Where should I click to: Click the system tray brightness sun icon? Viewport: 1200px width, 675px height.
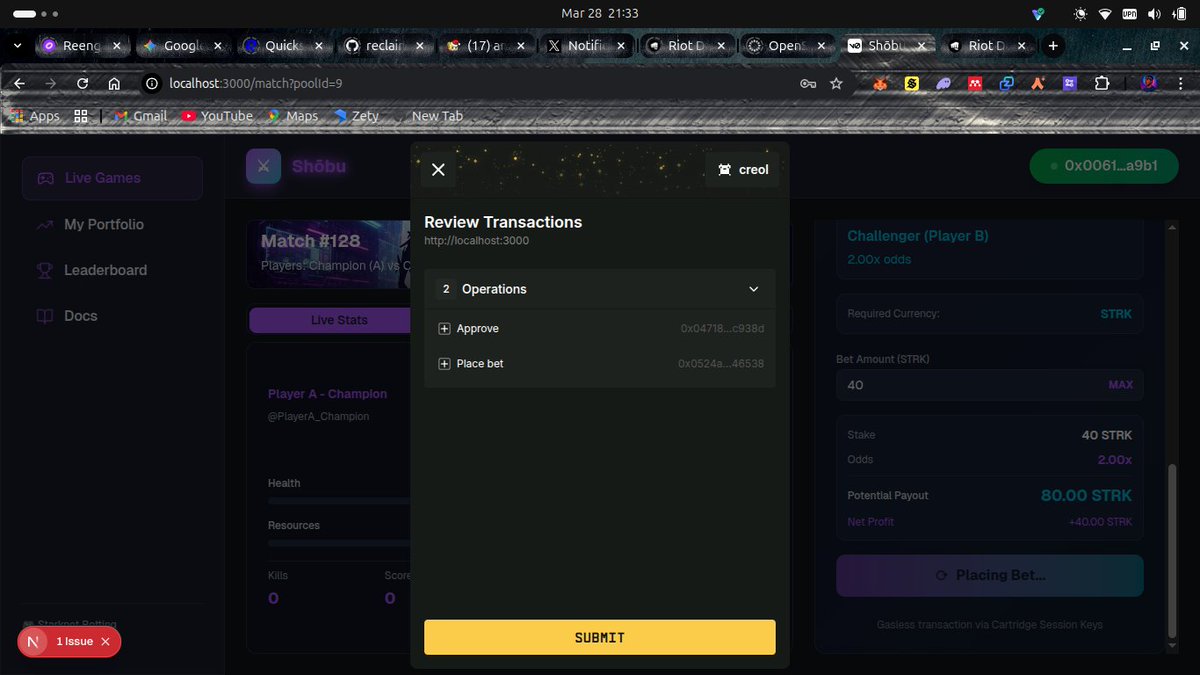pos(1079,14)
